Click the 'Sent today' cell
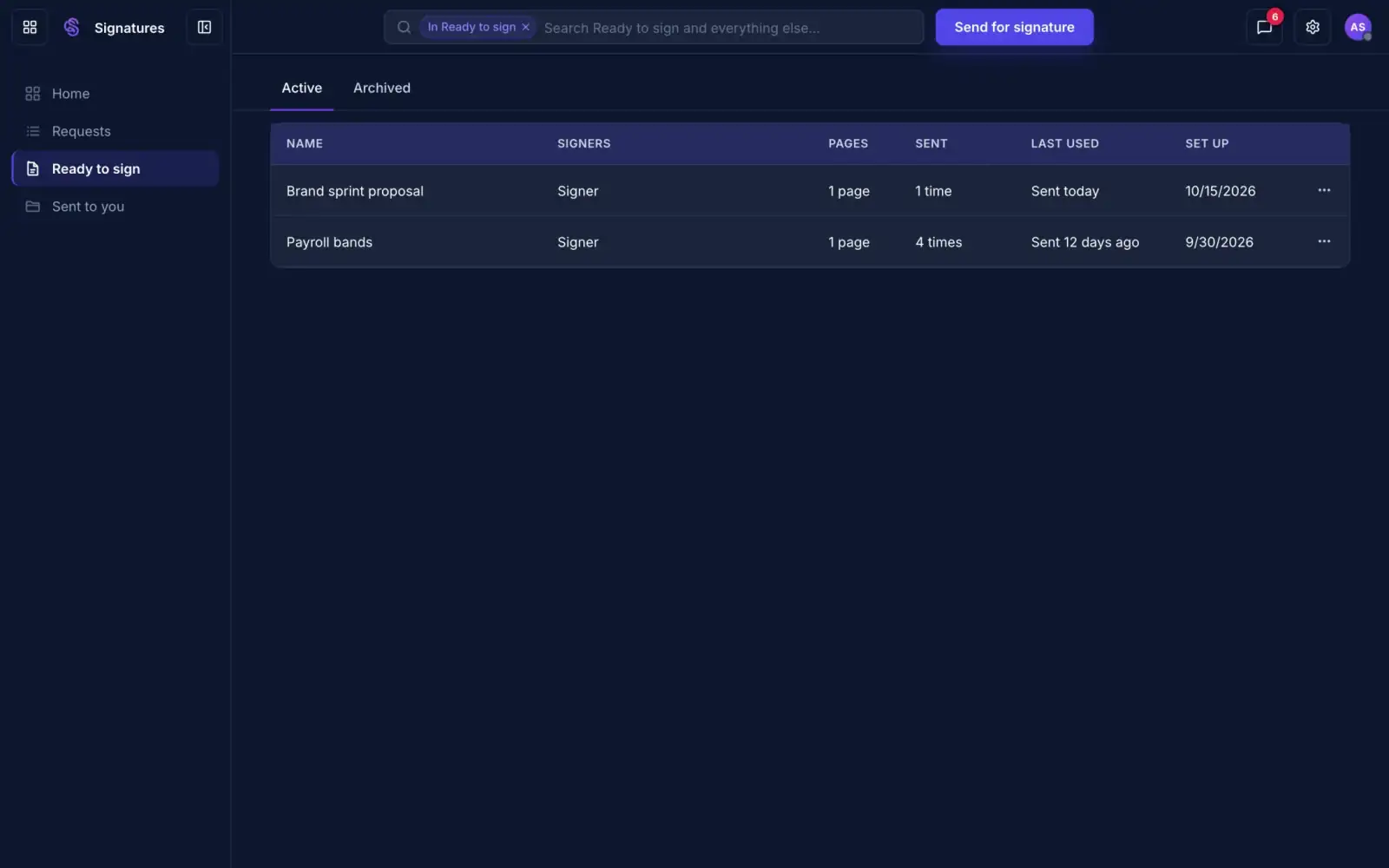 [x=1065, y=191]
